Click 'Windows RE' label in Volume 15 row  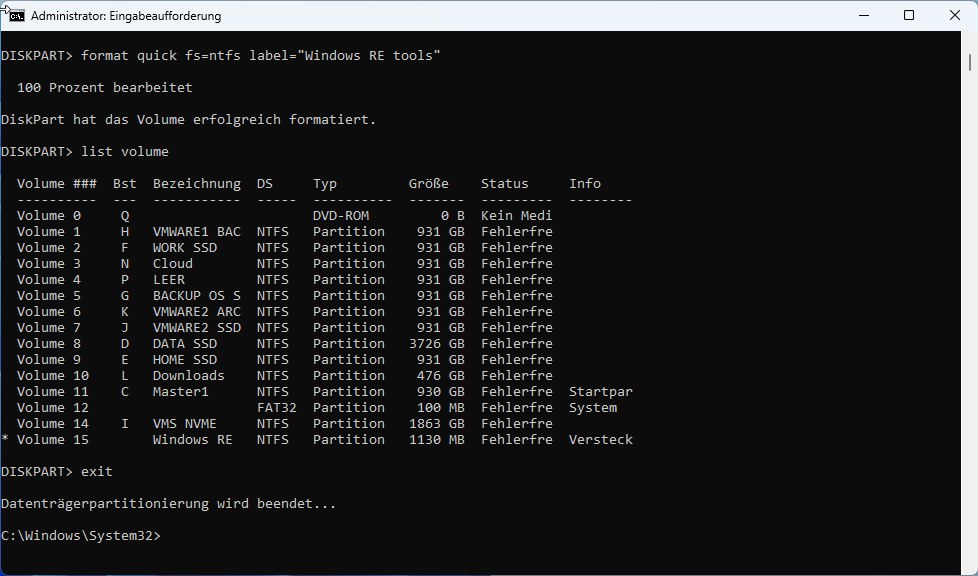pos(192,440)
